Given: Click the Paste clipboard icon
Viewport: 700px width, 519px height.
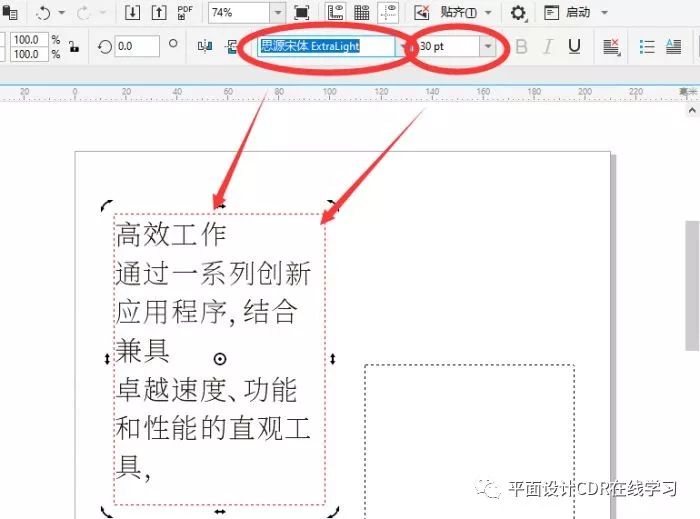Looking at the screenshot, I should (9, 12).
